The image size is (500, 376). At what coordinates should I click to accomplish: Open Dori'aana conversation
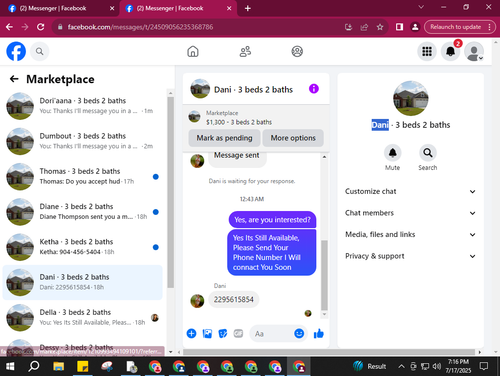pos(83,106)
